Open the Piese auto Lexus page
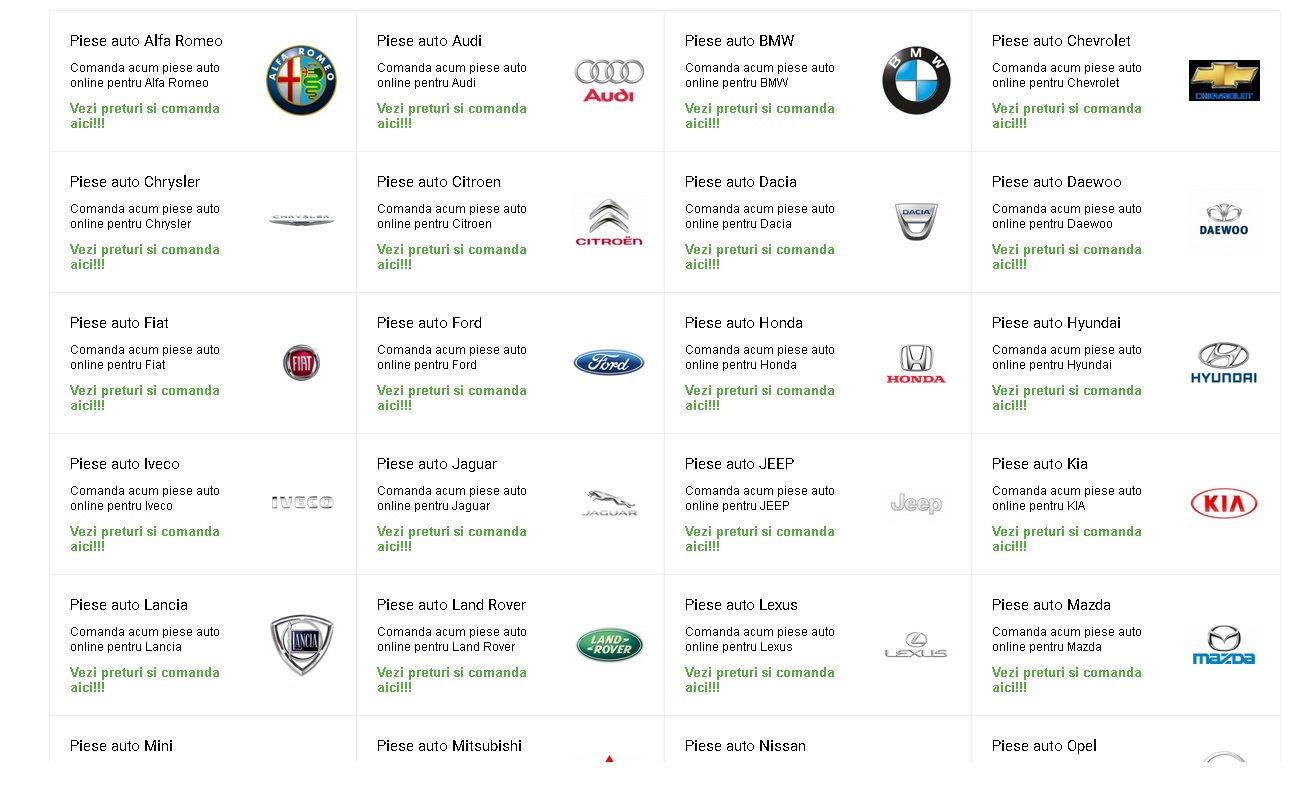 coord(740,604)
